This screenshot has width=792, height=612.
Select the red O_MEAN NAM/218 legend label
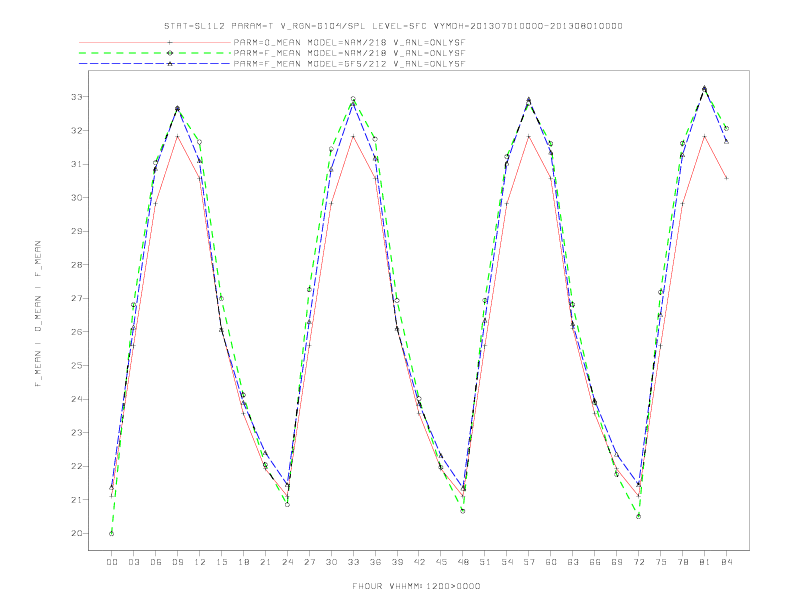click(349, 42)
